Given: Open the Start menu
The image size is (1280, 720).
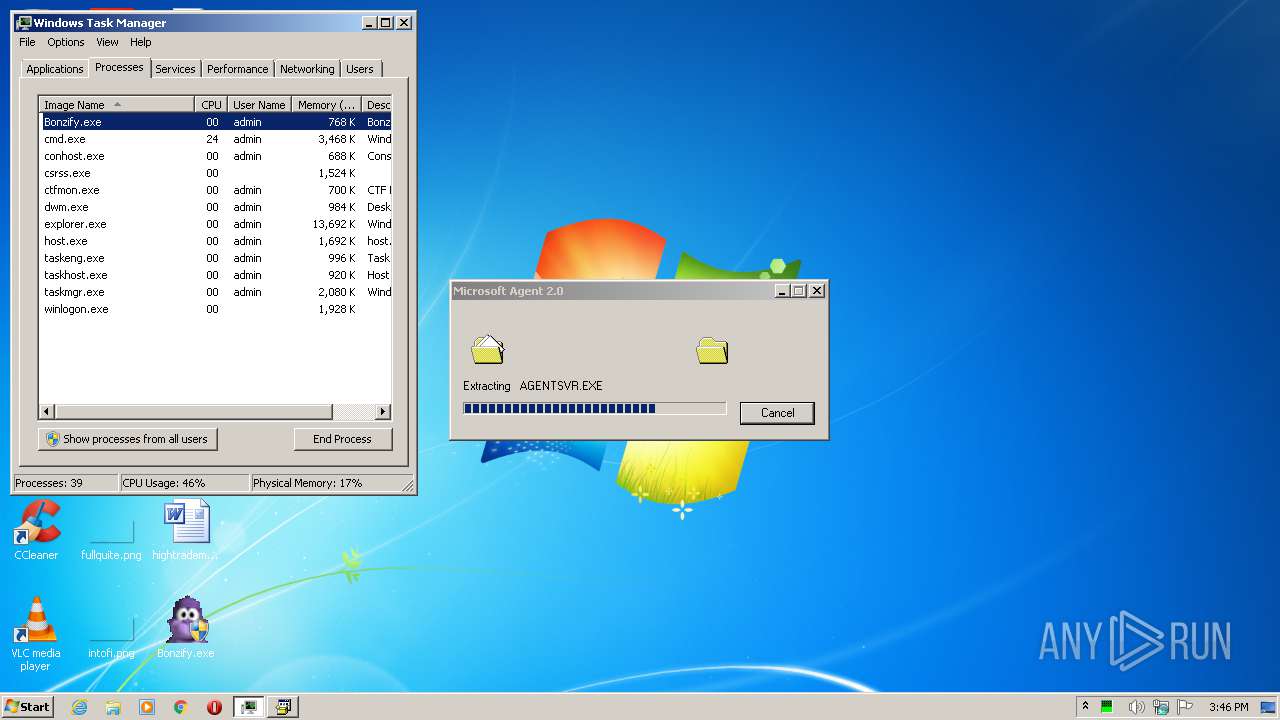Looking at the screenshot, I should [28, 706].
